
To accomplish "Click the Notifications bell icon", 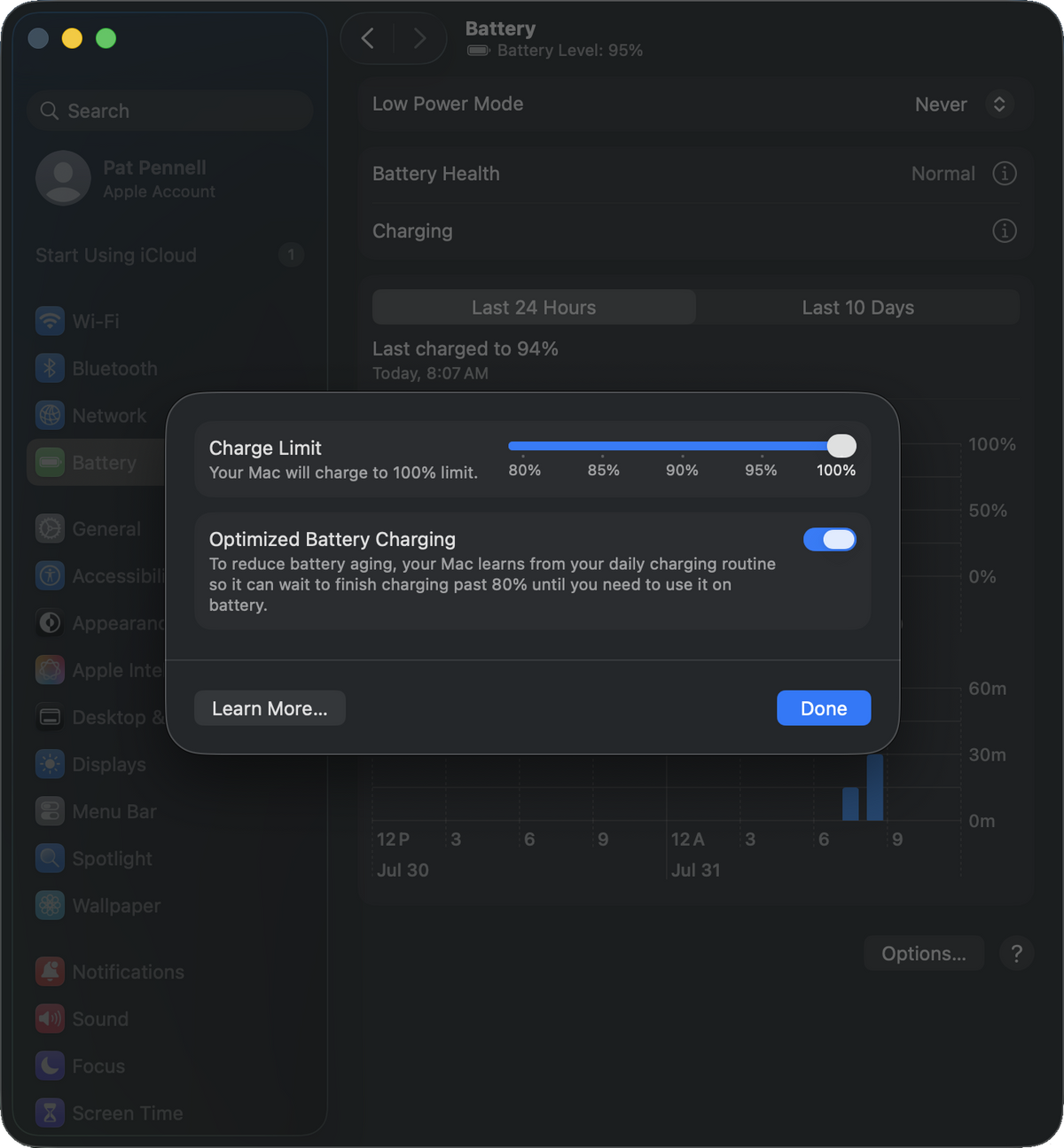I will coord(50,972).
